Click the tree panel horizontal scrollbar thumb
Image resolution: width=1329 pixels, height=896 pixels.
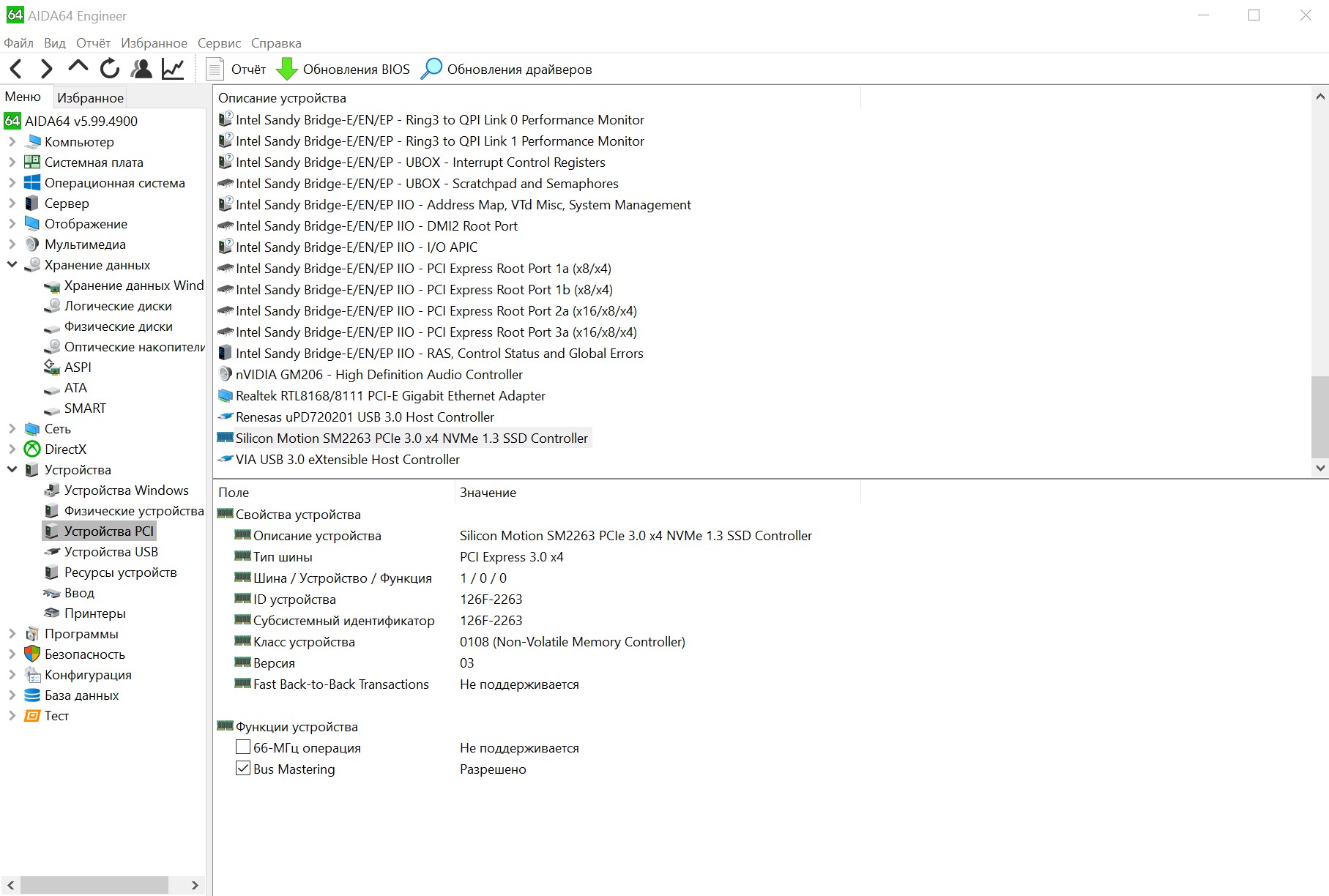(x=95, y=885)
